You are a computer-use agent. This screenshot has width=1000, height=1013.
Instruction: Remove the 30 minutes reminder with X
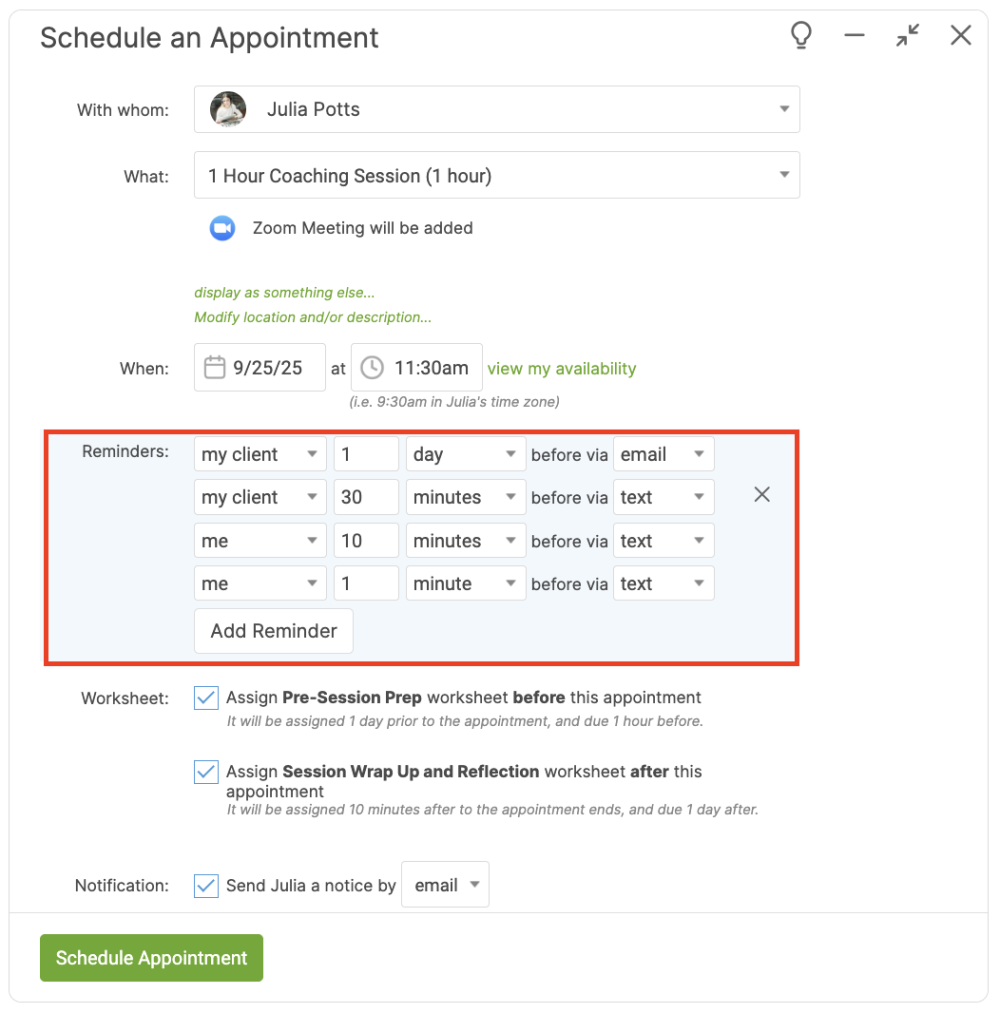tap(762, 495)
